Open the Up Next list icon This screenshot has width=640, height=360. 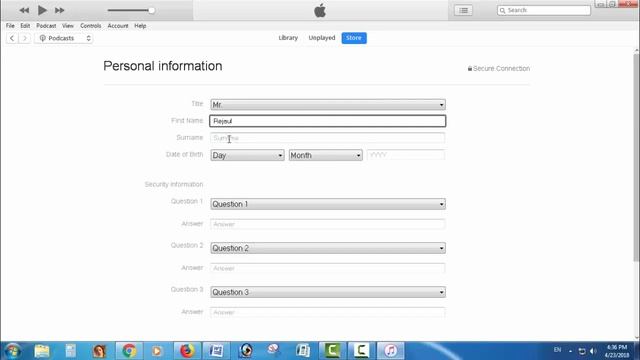(463, 10)
